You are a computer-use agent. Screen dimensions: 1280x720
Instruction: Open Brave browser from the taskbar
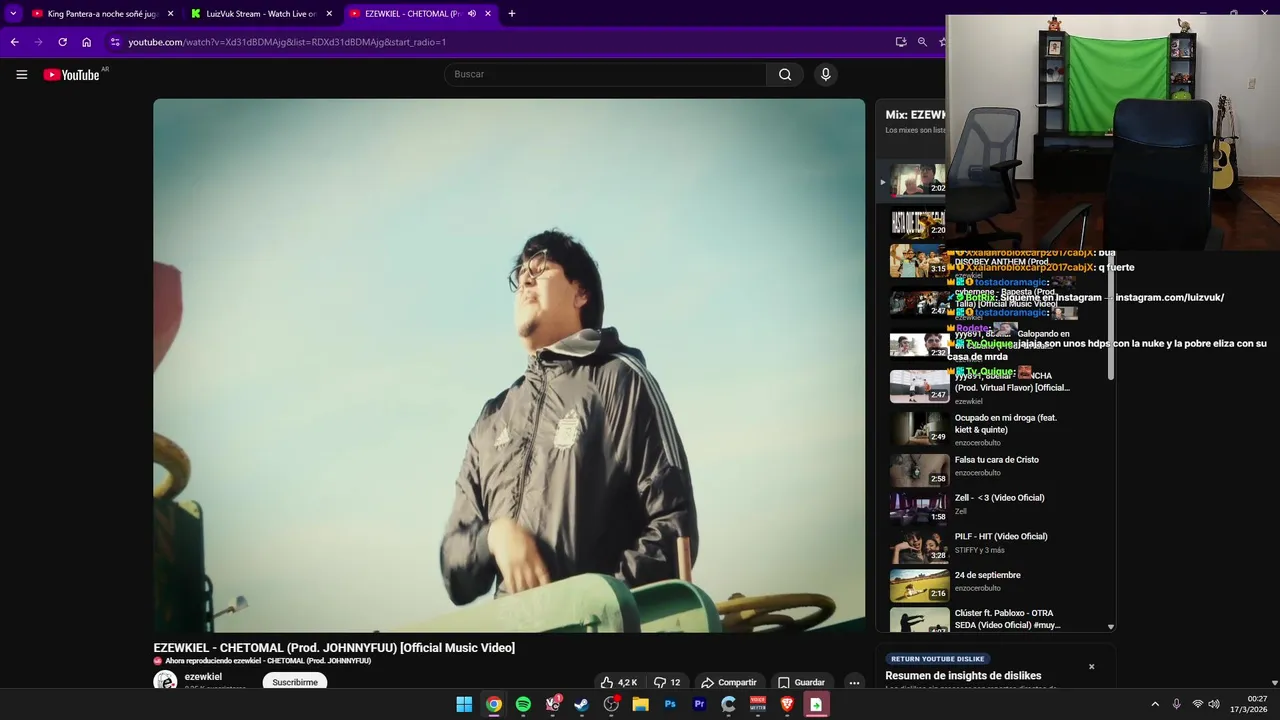click(787, 704)
